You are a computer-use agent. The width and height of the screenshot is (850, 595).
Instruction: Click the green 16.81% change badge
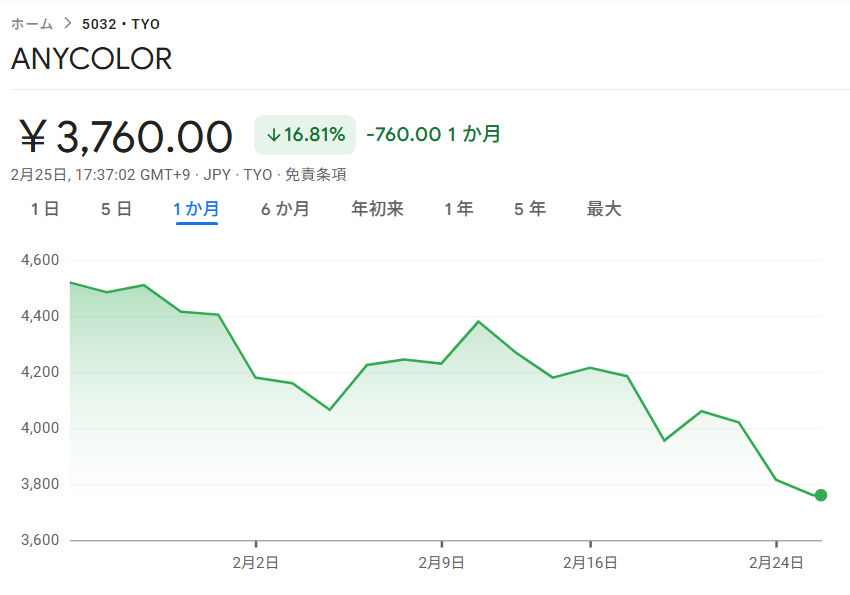(305, 135)
